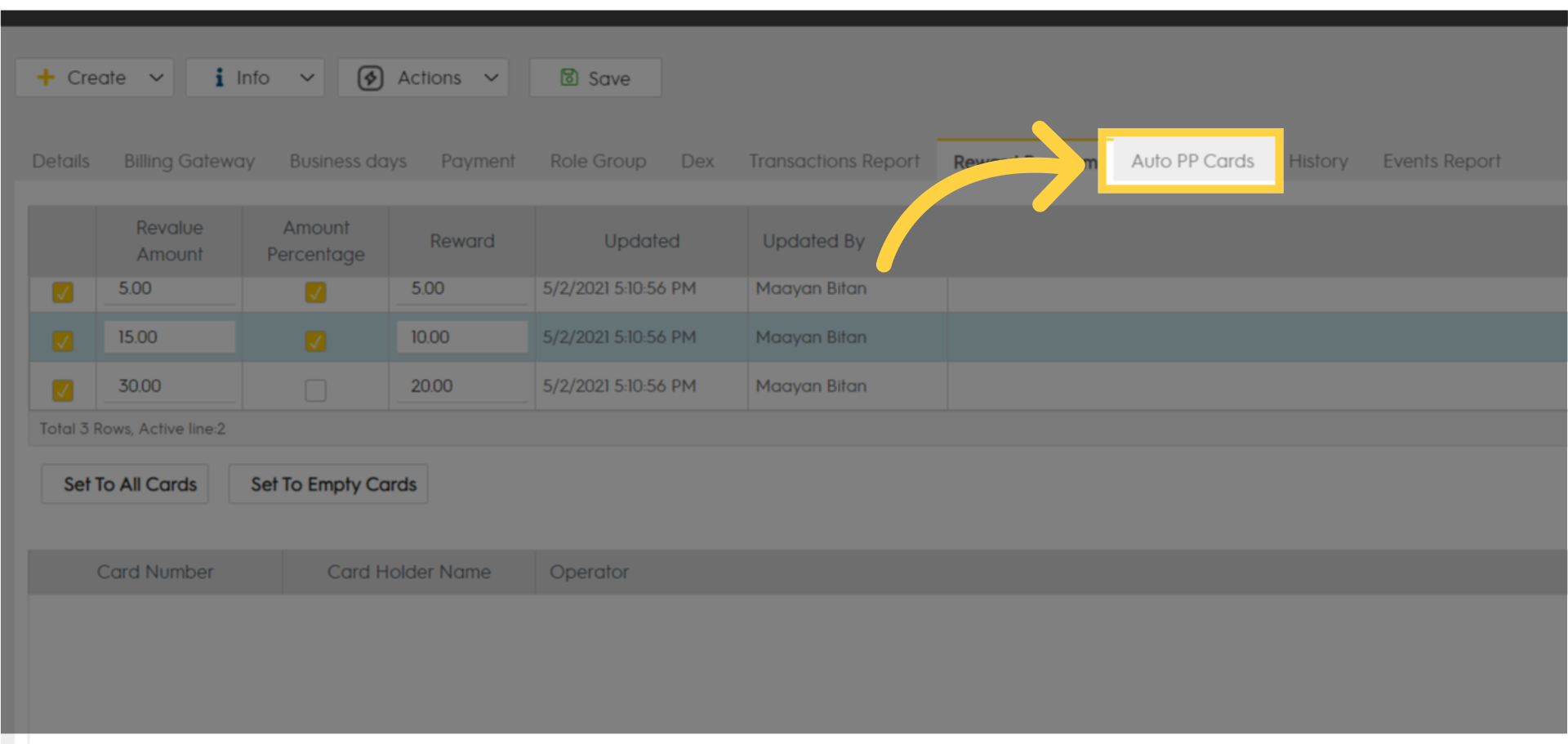Screen dimensions: 1568x744
Task: Click the plus icon on Create
Action: coord(46,78)
